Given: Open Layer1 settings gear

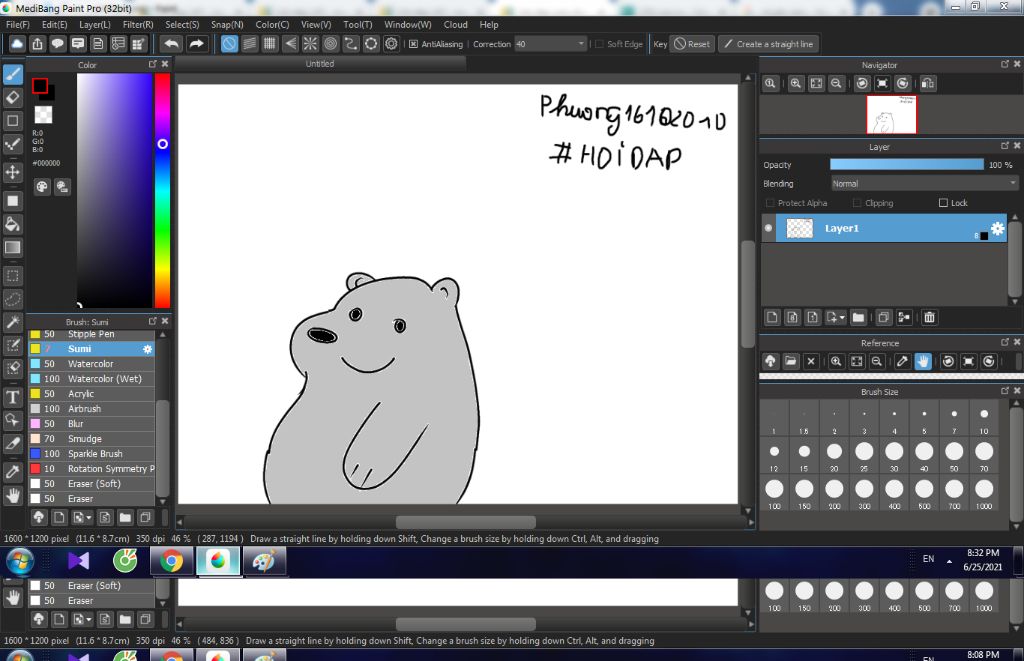Looking at the screenshot, I should click(x=998, y=228).
